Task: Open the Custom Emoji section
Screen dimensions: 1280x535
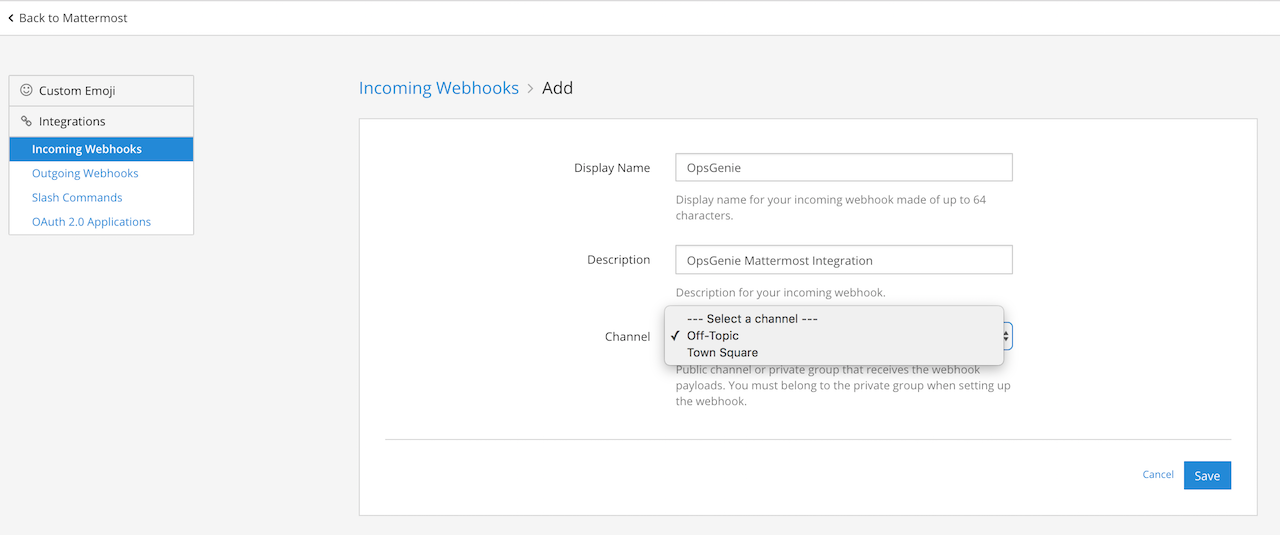Action: tap(101, 90)
